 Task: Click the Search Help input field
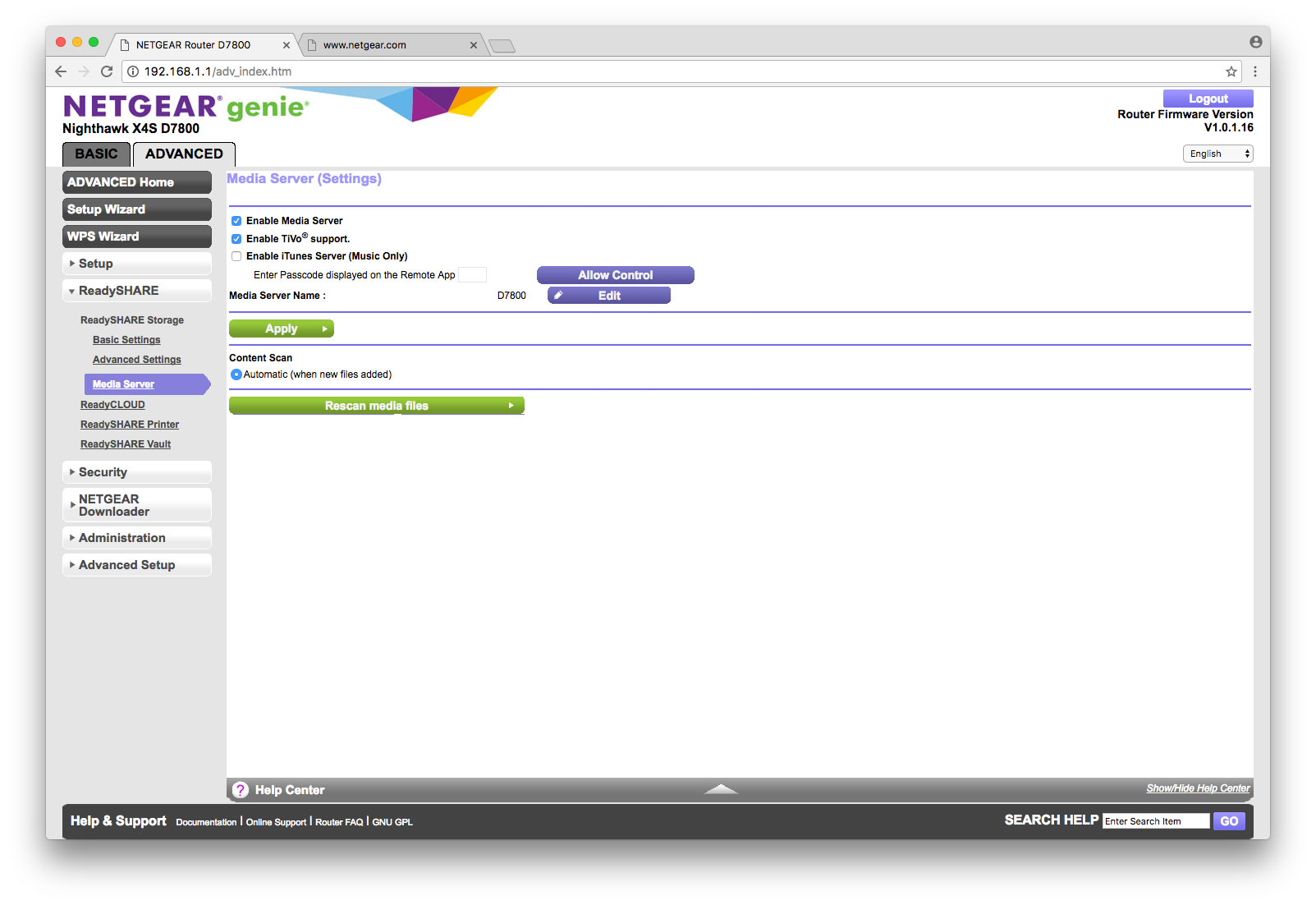click(x=1156, y=821)
